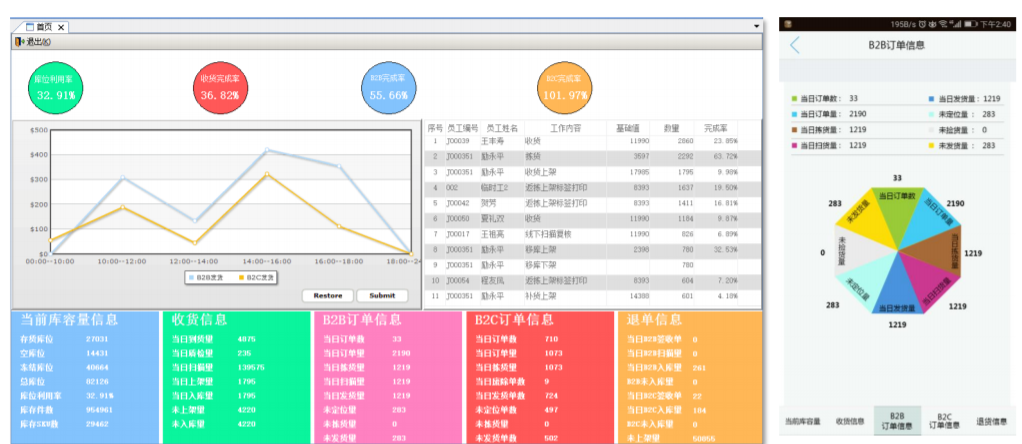1022x444 pixels.
Task: Click the 库存SKU数 29462 entry
Action: [65, 424]
